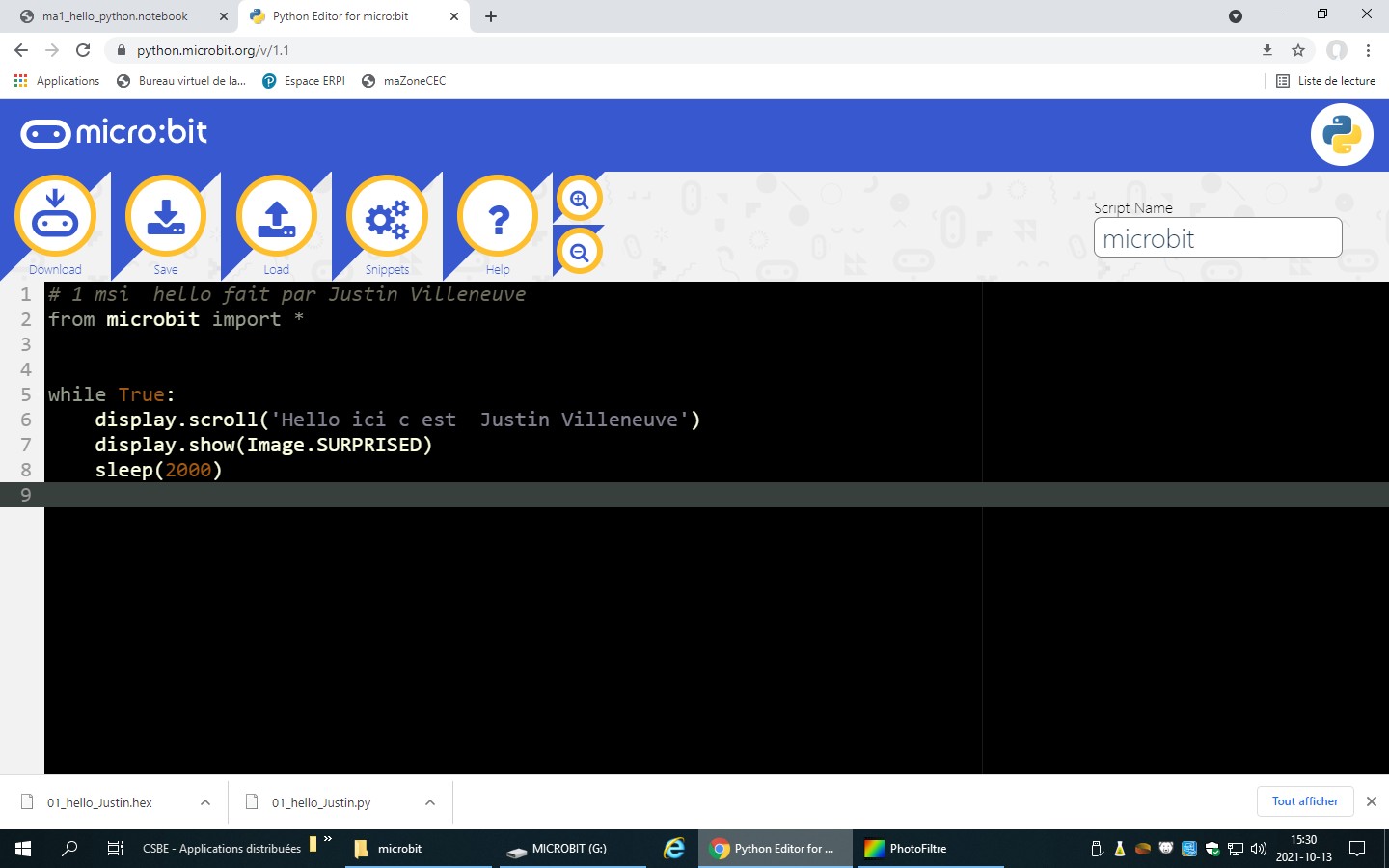The height and width of the screenshot is (868, 1389).
Task: Open the Espace ERPI bookmark
Action: [304, 81]
